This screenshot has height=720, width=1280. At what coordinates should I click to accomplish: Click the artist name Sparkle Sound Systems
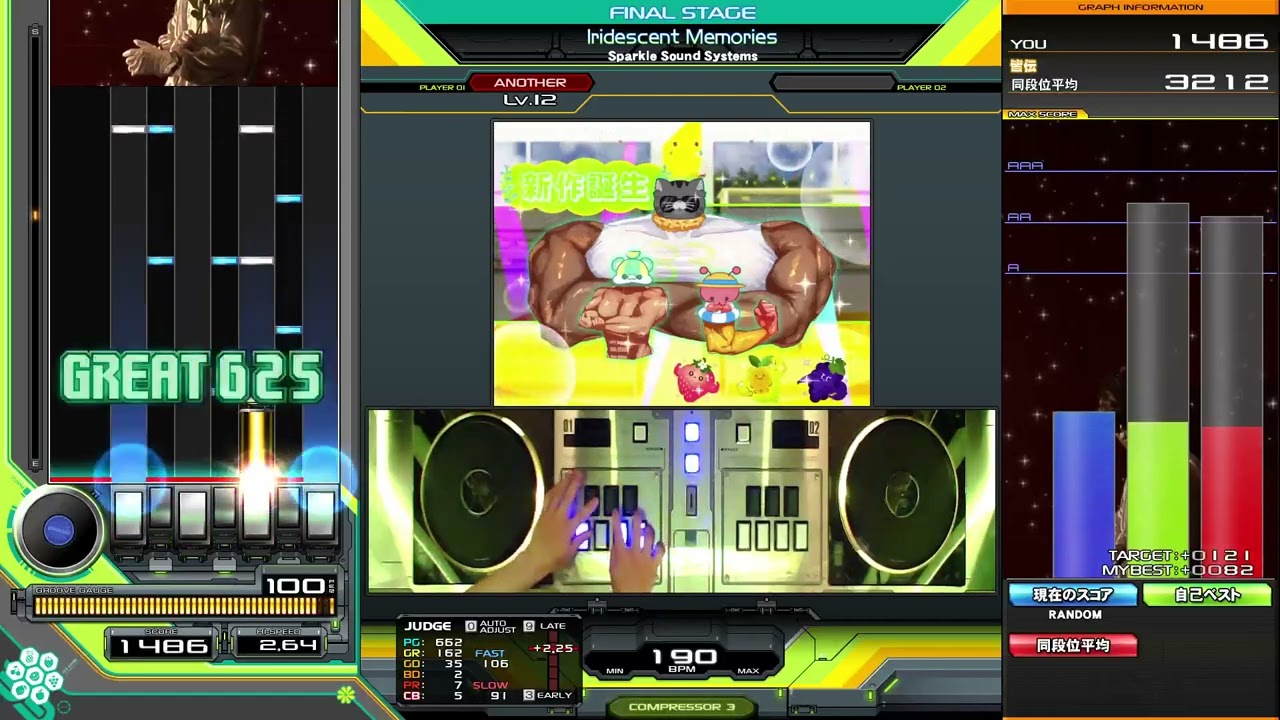(683, 56)
